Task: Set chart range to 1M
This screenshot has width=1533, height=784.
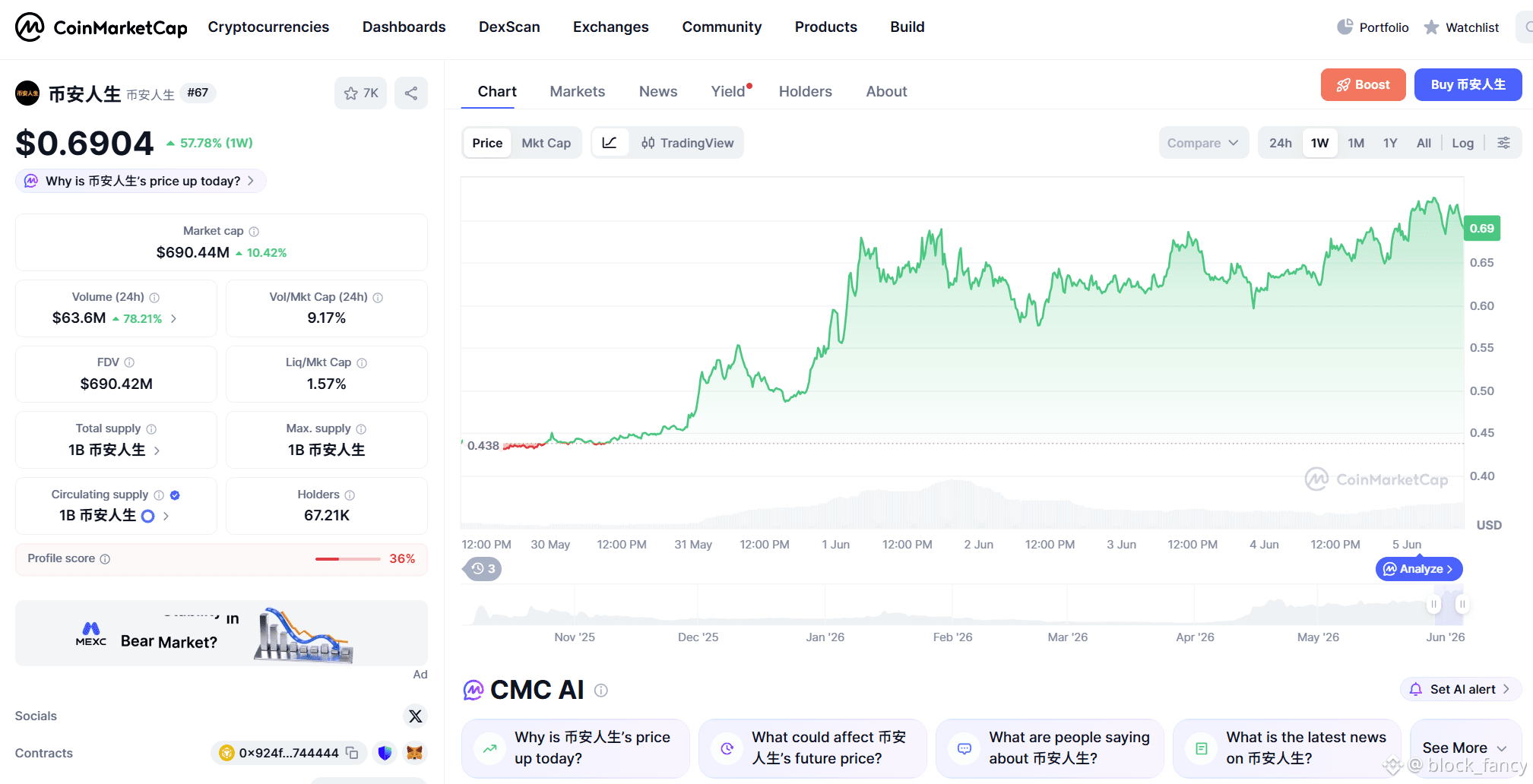Action: click(1356, 143)
